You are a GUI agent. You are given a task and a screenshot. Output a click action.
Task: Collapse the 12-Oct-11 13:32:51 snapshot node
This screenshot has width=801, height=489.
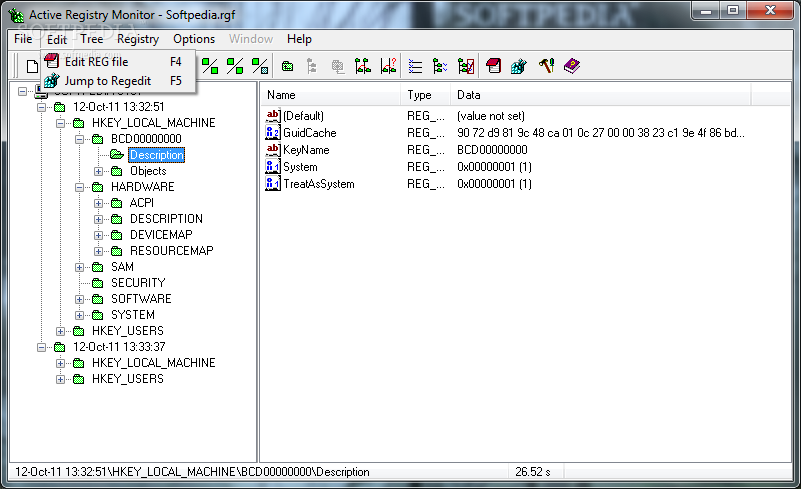click(41, 107)
